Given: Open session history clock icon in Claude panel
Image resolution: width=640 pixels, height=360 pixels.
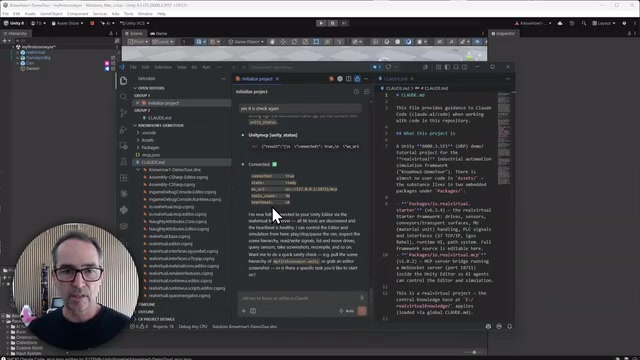Looking at the screenshot, I should point(356,92).
